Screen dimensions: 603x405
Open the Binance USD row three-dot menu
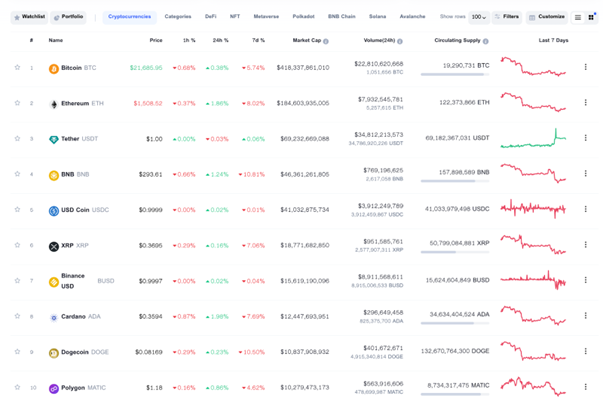coord(585,280)
